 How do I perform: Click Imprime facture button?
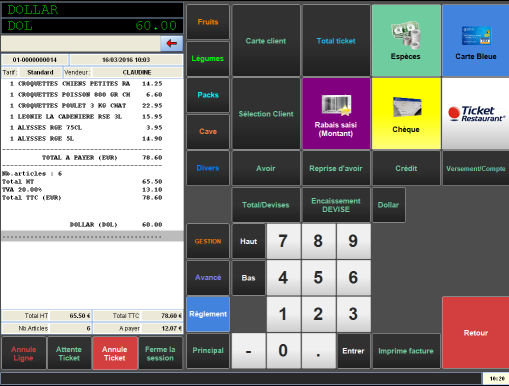tap(406, 351)
